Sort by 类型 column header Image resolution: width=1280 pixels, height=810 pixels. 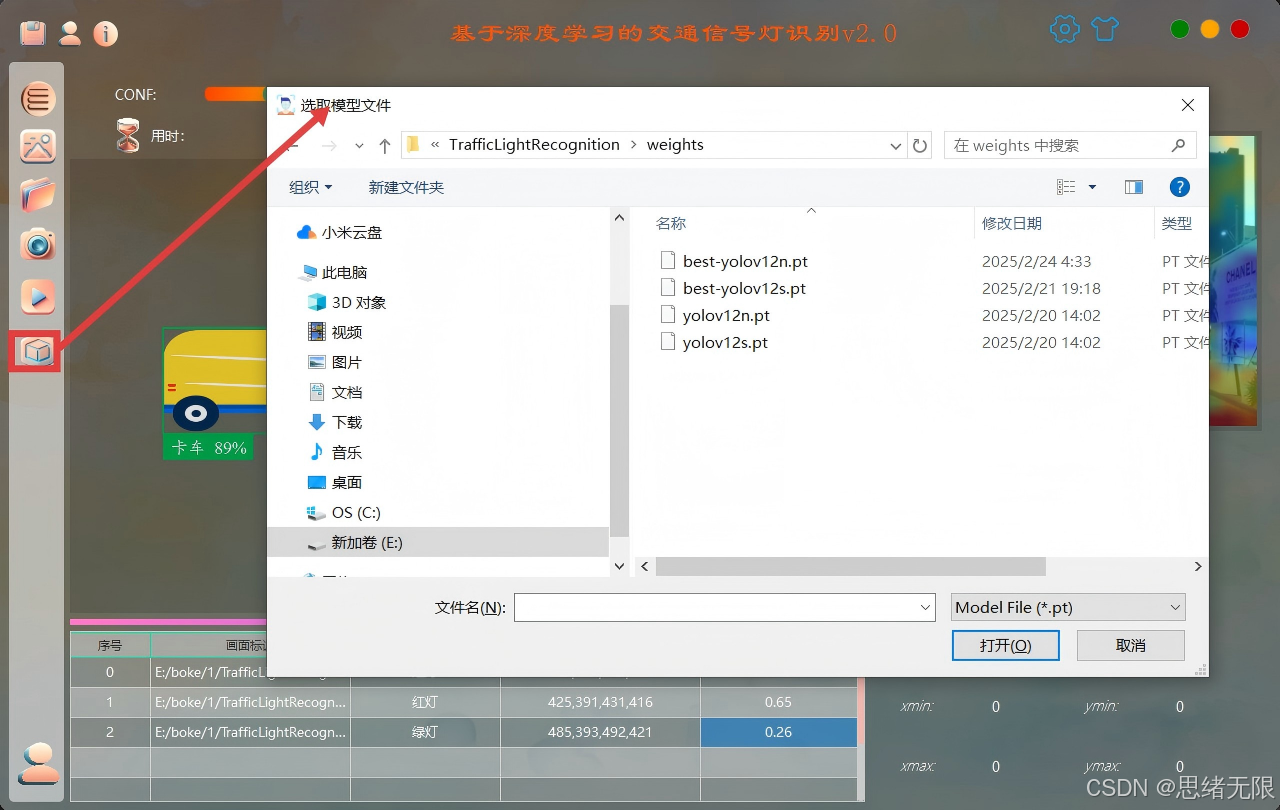click(x=1177, y=223)
